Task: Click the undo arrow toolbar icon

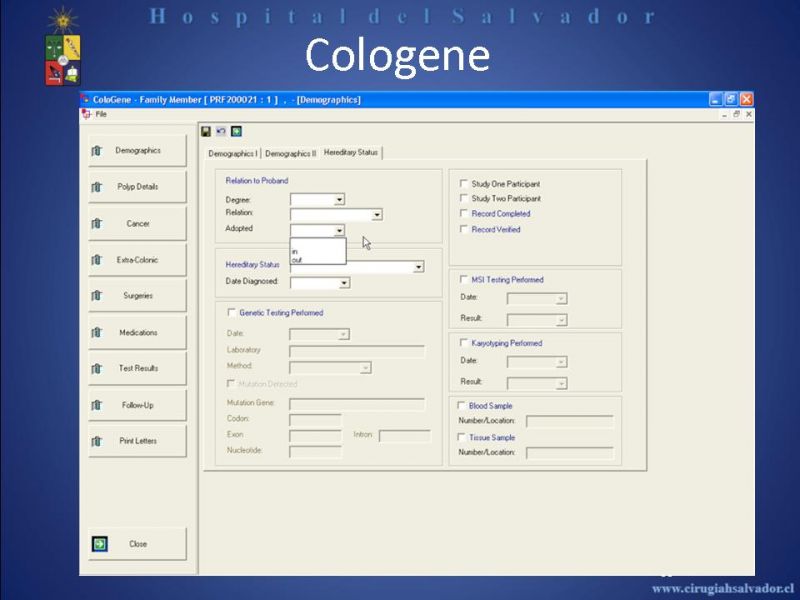Action: (x=221, y=131)
